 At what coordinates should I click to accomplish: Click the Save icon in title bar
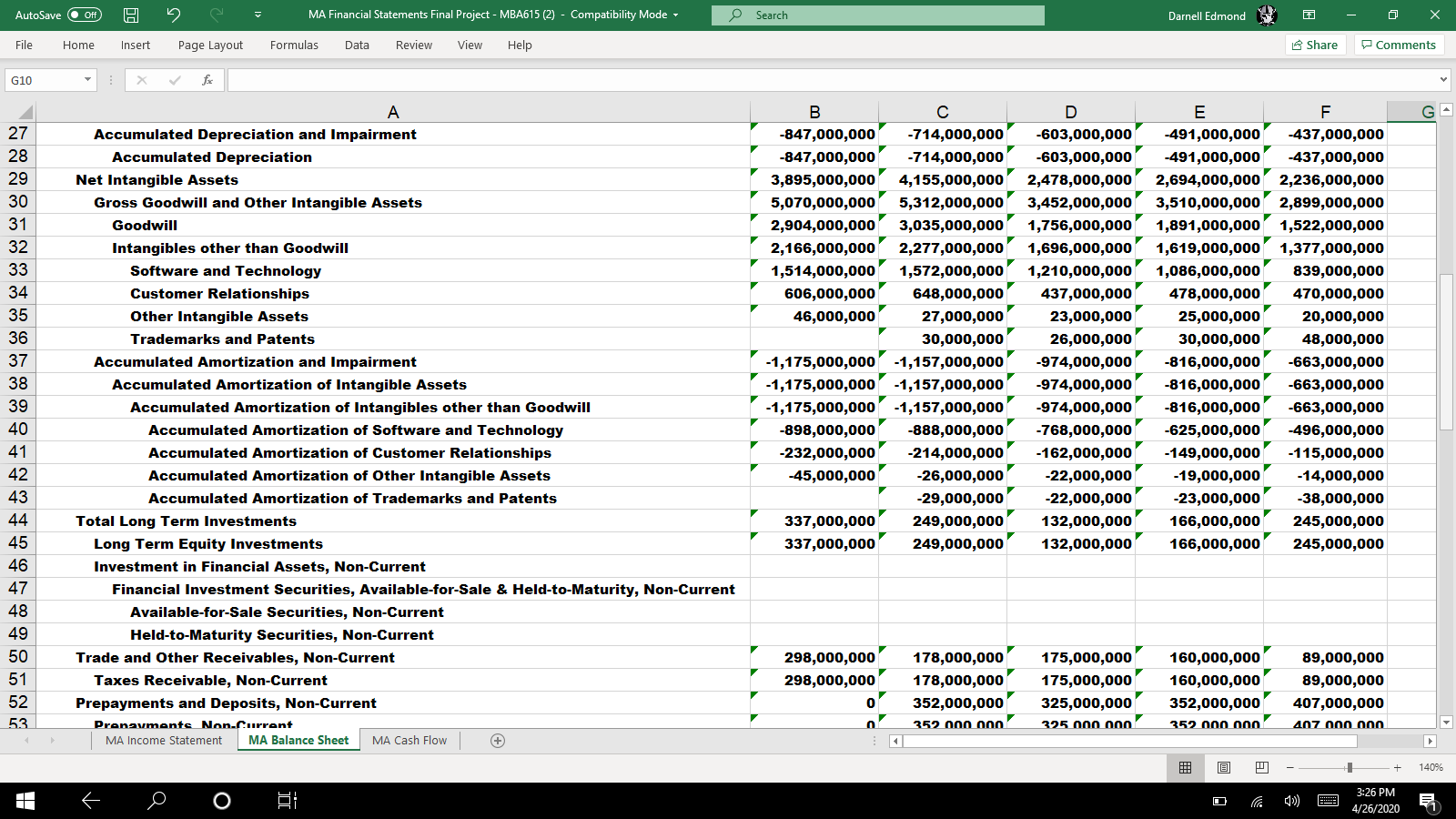coord(131,15)
